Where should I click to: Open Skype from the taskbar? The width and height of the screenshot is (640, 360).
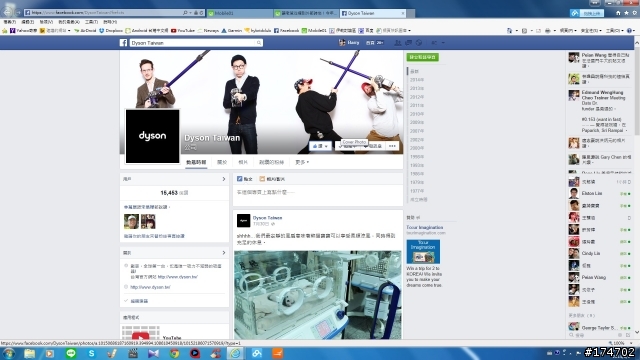(x=91, y=353)
